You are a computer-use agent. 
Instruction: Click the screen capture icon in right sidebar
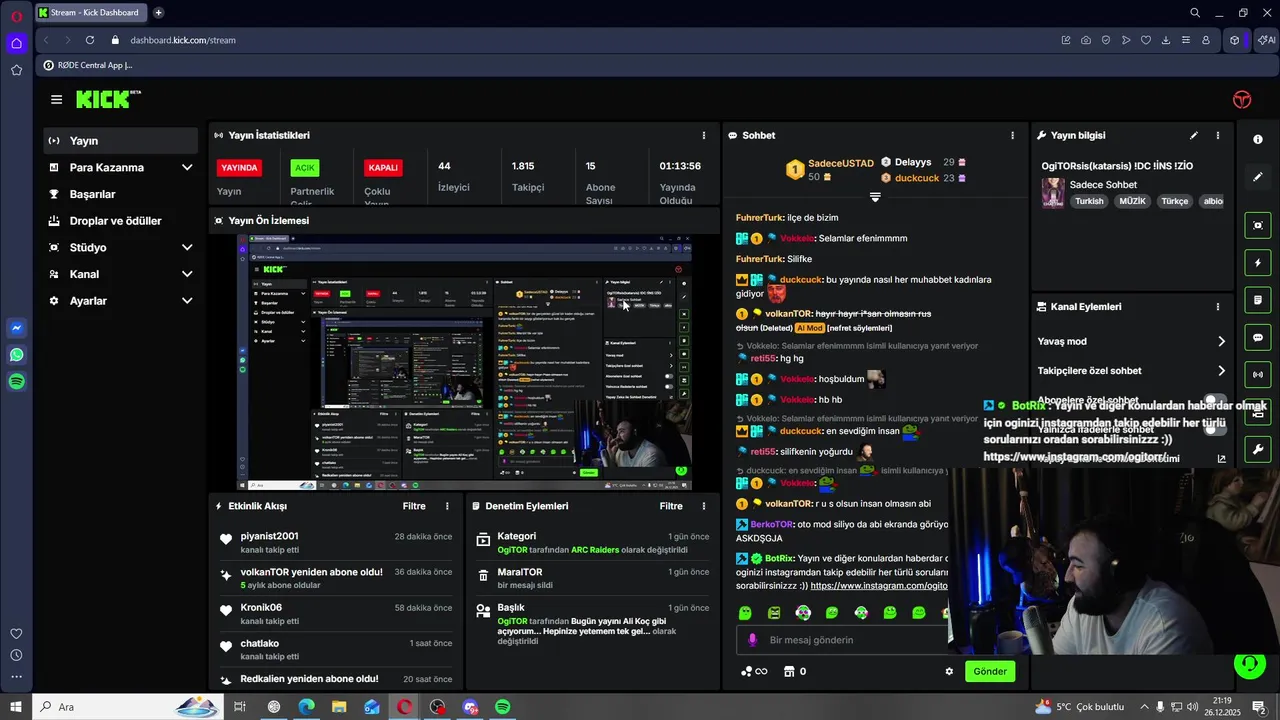click(x=1258, y=225)
